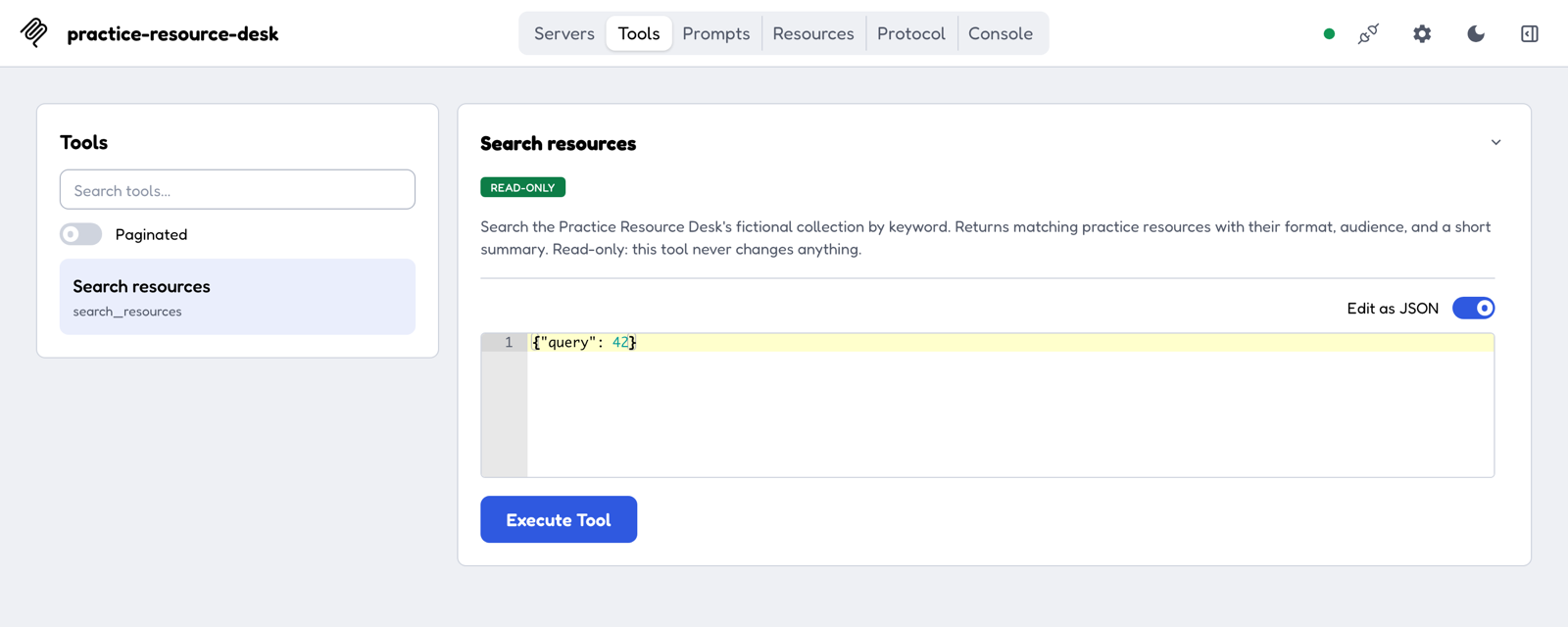Image resolution: width=1568 pixels, height=627 pixels.
Task: Go to the Prompts tab
Action: pos(716,33)
